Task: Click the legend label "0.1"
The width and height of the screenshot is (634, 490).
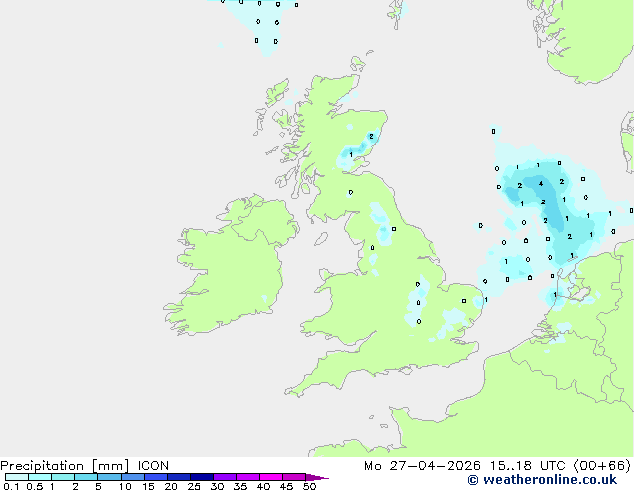Action: (11, 486)
